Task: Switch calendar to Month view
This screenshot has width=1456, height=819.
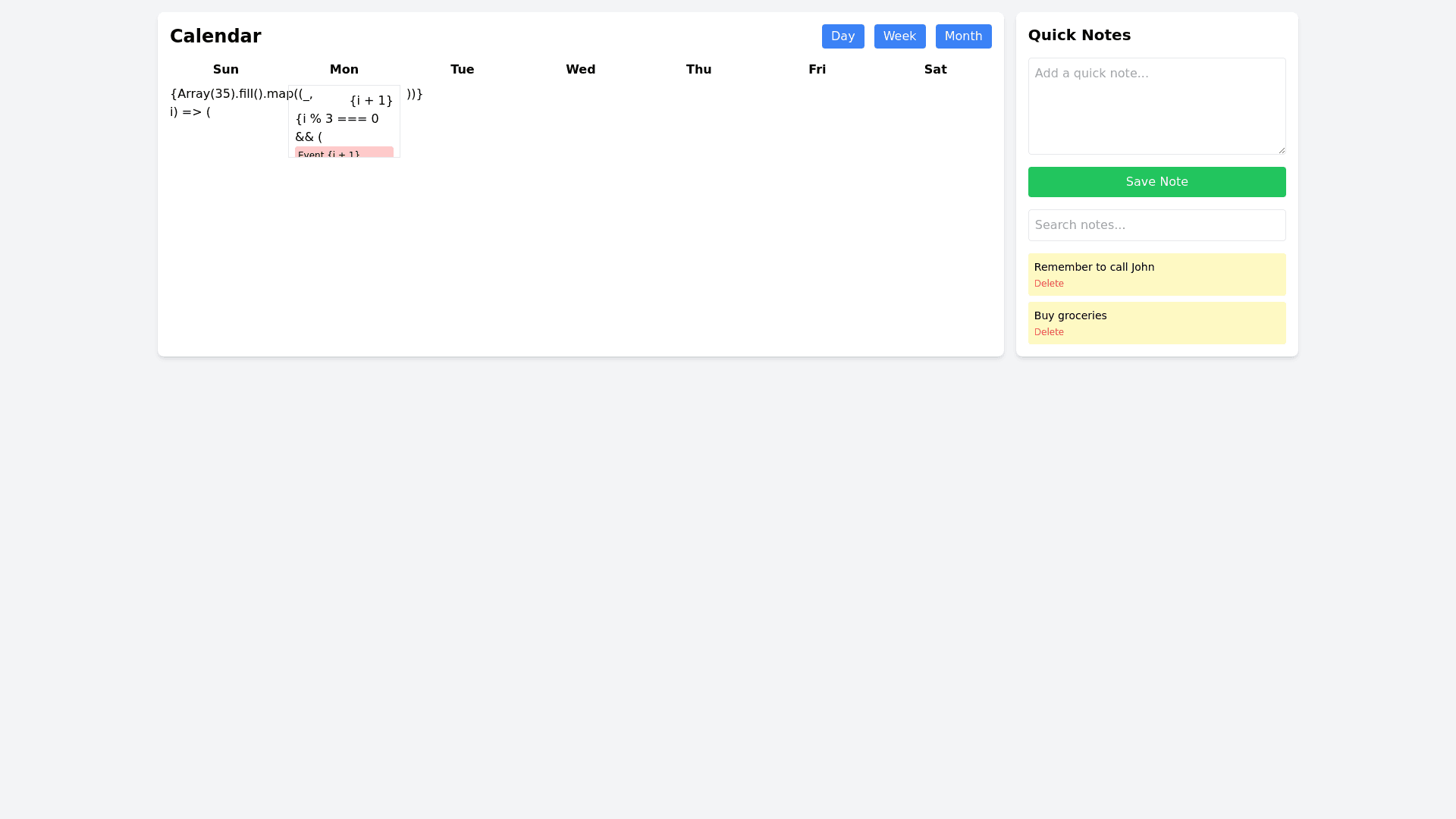Action: pyautogui.click(x=963, y=36)
